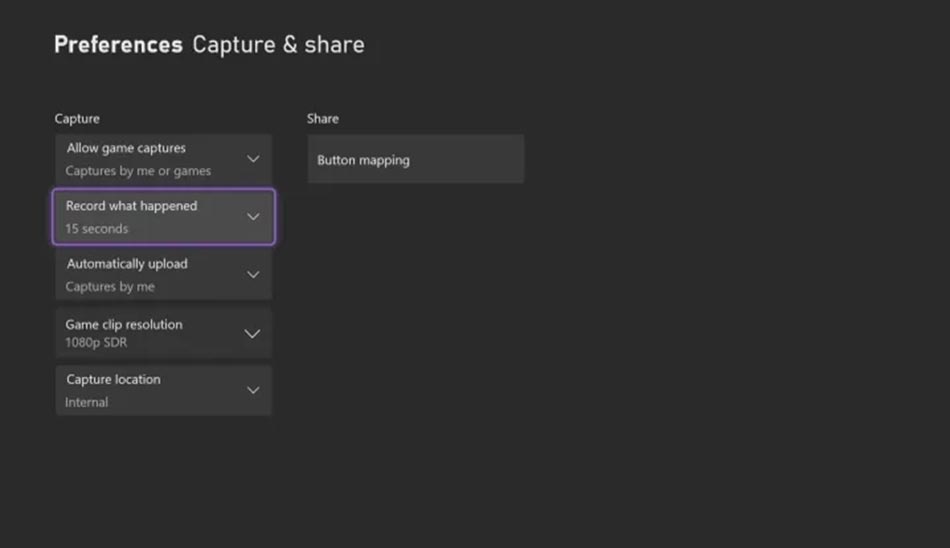Click chevron arrow beside Game clip resolution

coord(252,333)
